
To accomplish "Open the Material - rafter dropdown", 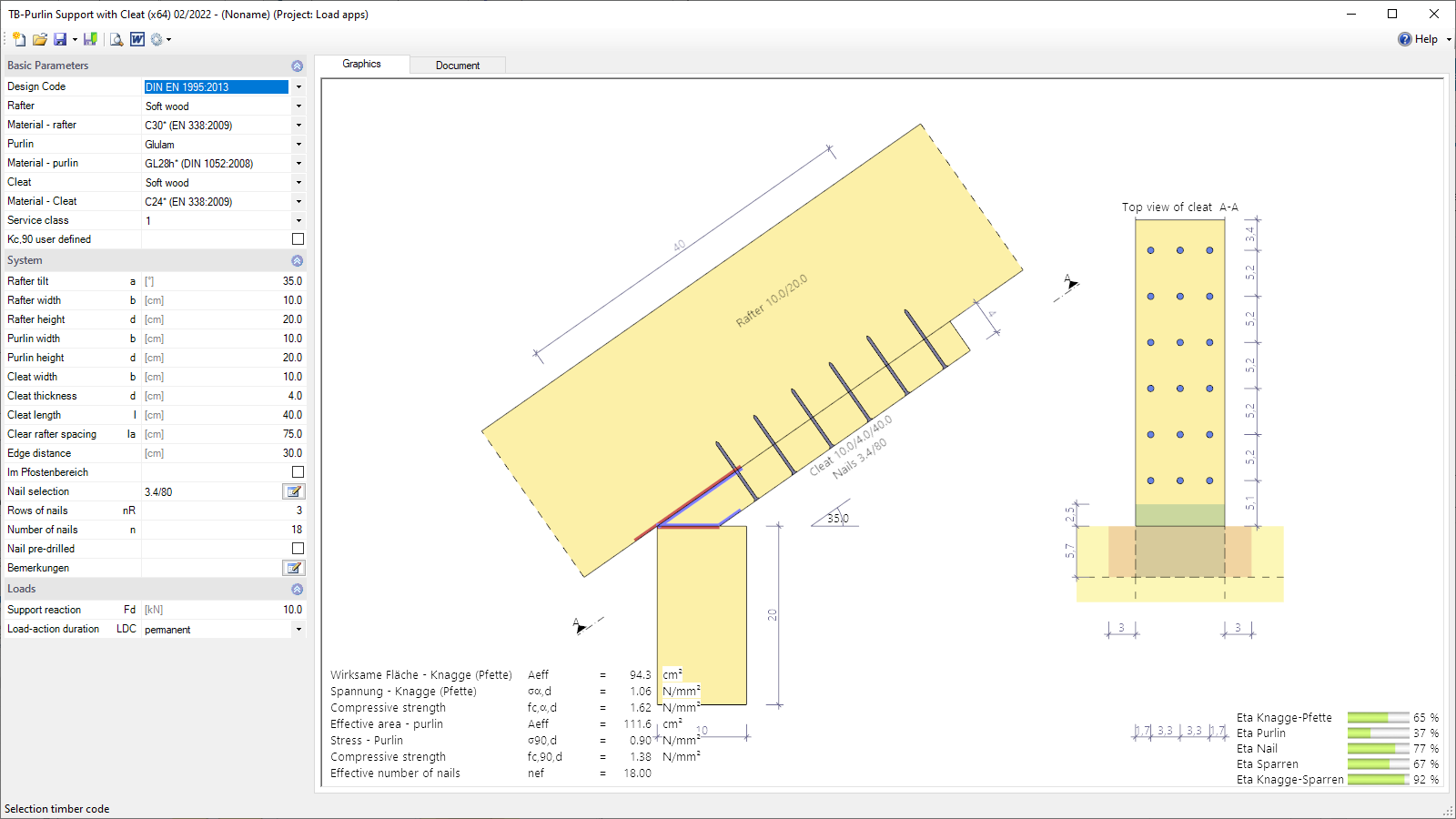I will [298, 126].
